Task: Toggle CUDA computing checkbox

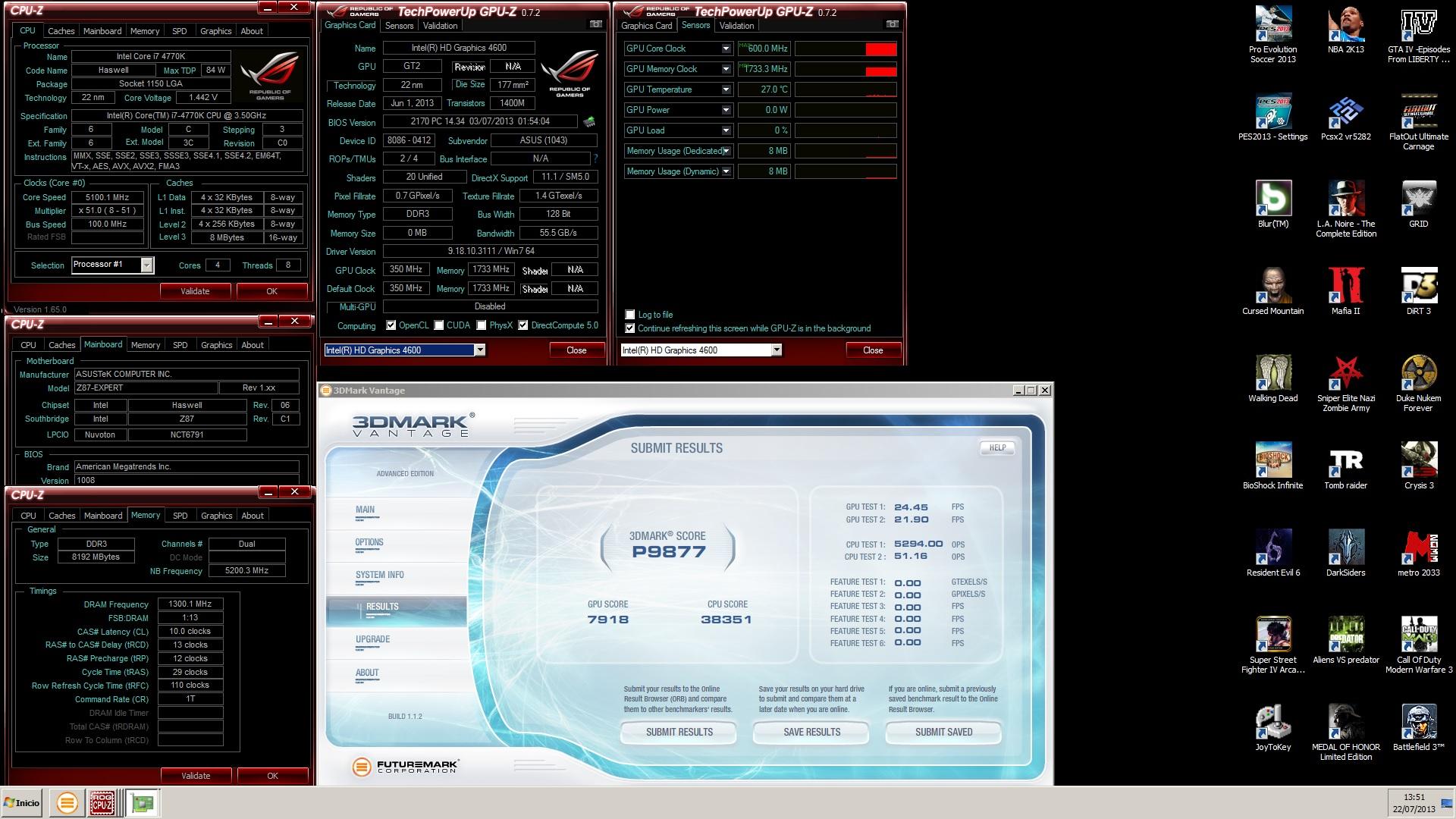Action: [439, 325]
